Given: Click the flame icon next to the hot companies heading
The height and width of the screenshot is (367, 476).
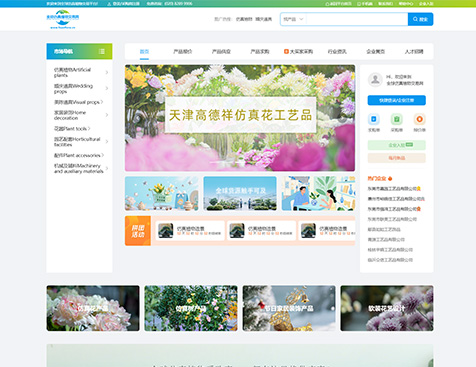Looking at the screenshot, I should [390, 178].
